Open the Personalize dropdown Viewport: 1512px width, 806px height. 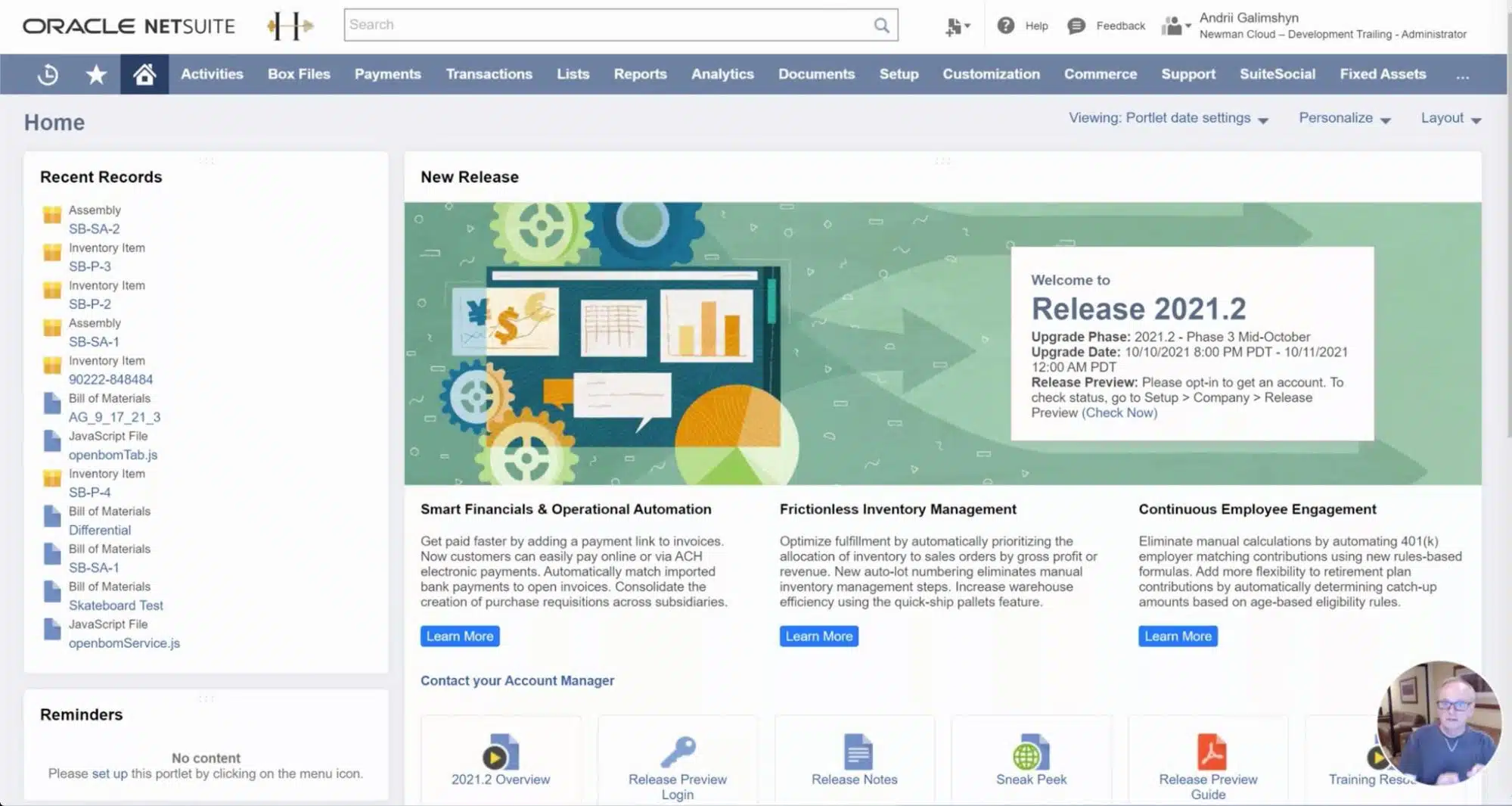(1345, 118)
